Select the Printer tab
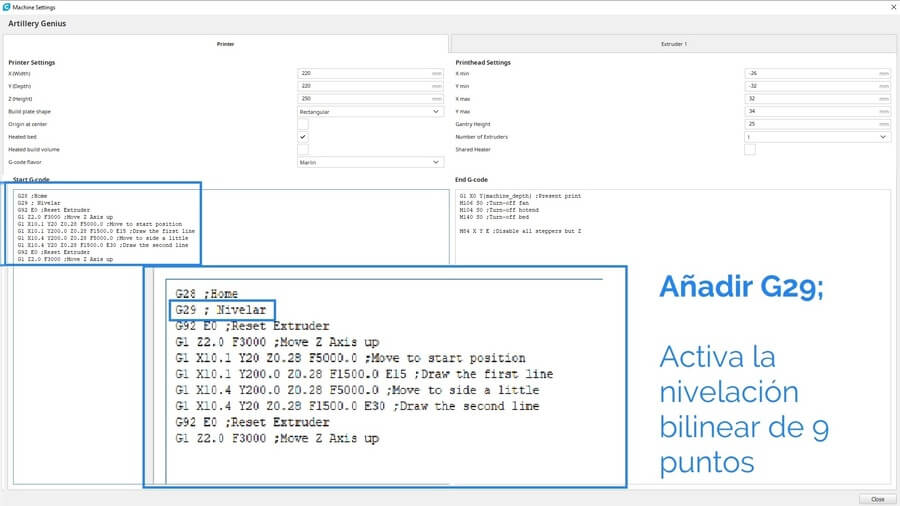 [x=226, y=44]
